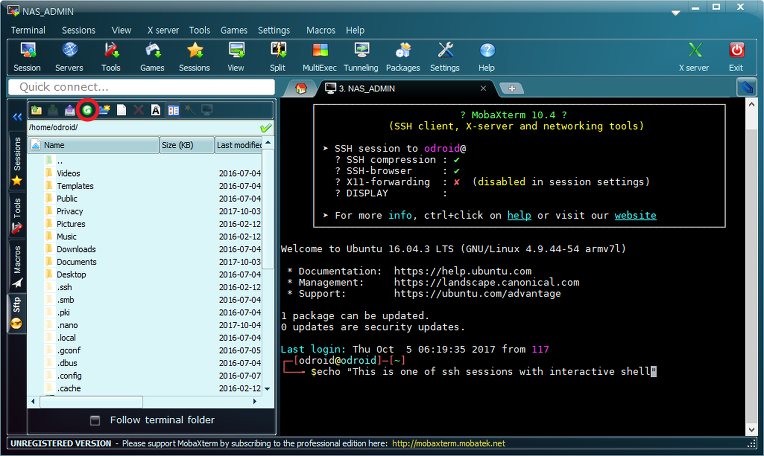Split the terminal via Split button
The image size is (764, 456).
point(278,57)
